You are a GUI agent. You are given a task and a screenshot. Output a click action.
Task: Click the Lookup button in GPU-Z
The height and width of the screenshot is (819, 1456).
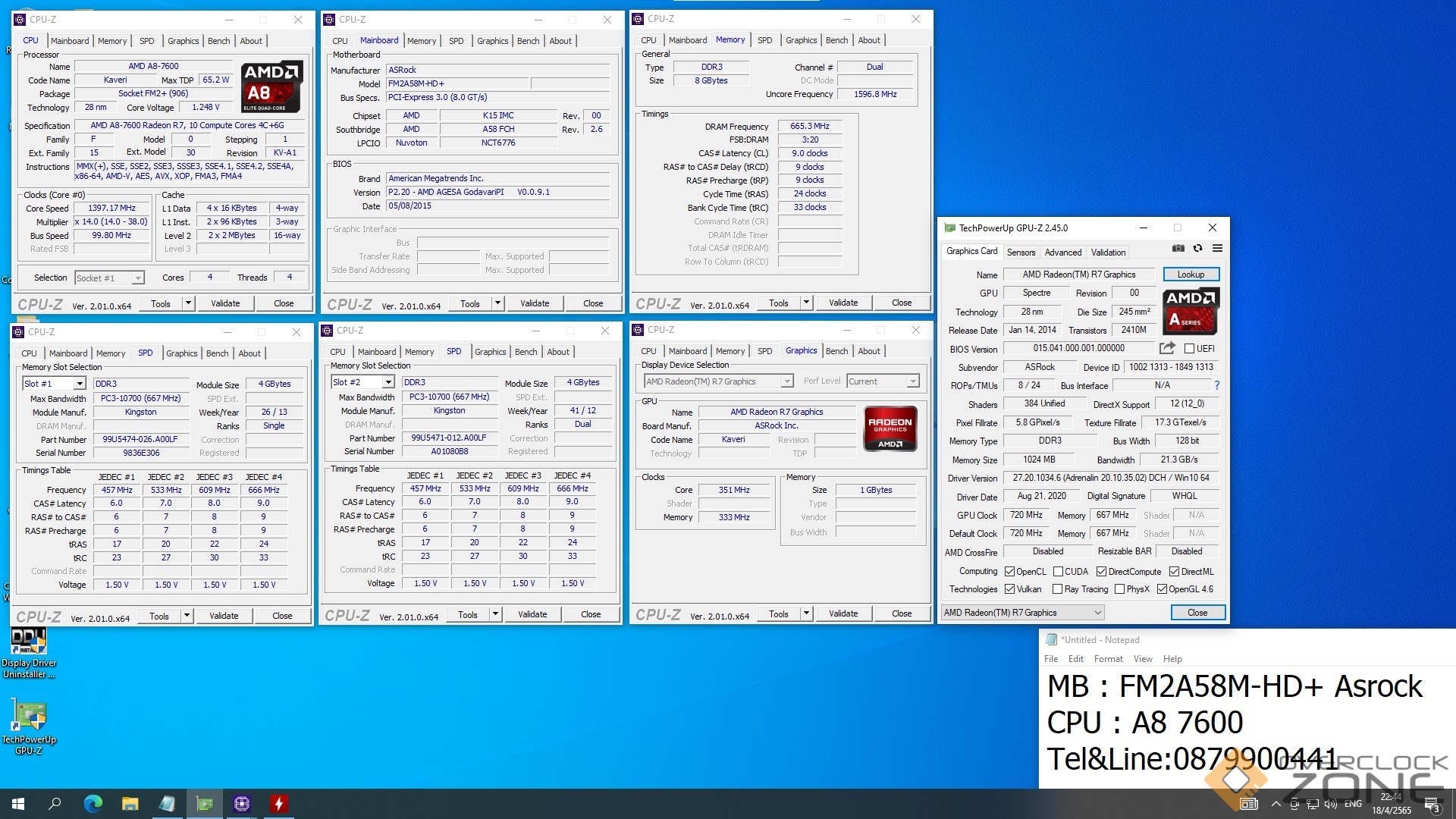(x=1191, y=275)
